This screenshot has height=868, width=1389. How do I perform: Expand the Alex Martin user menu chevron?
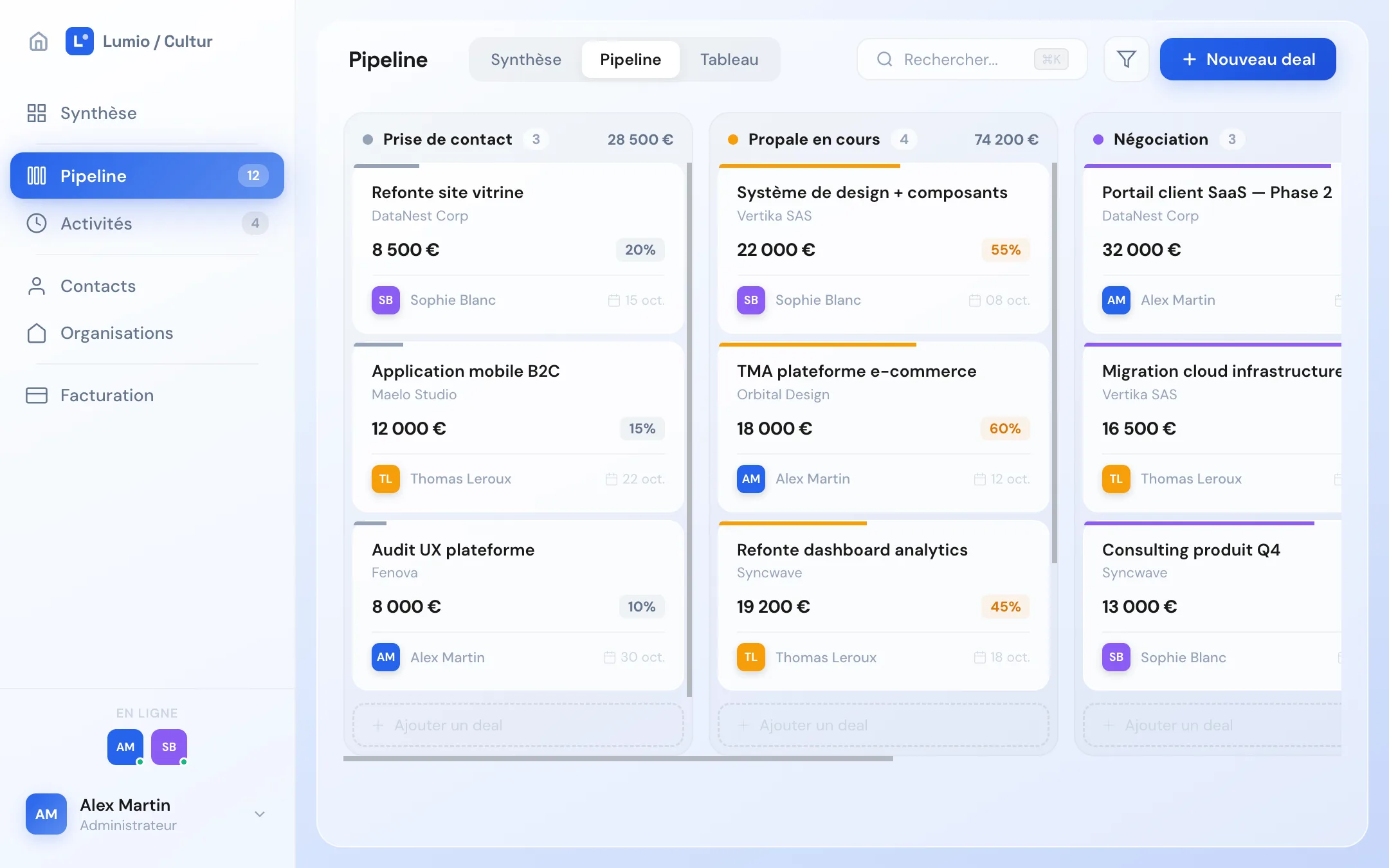point(260,814)
